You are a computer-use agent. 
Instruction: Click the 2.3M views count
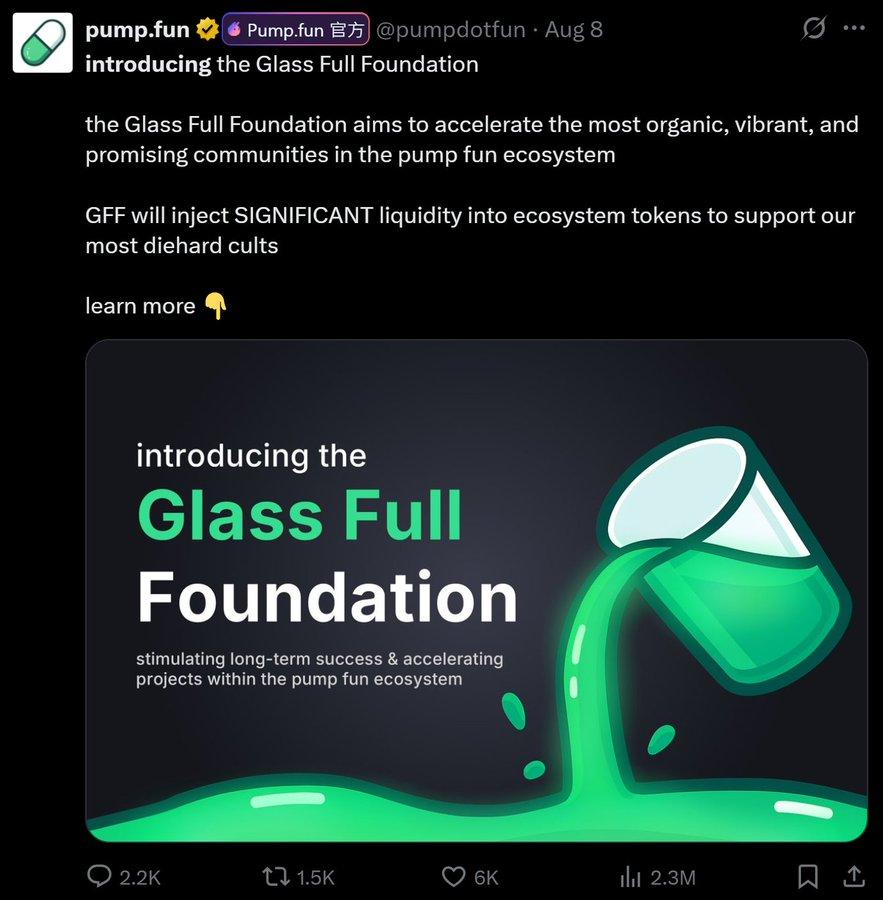[673, 877]
